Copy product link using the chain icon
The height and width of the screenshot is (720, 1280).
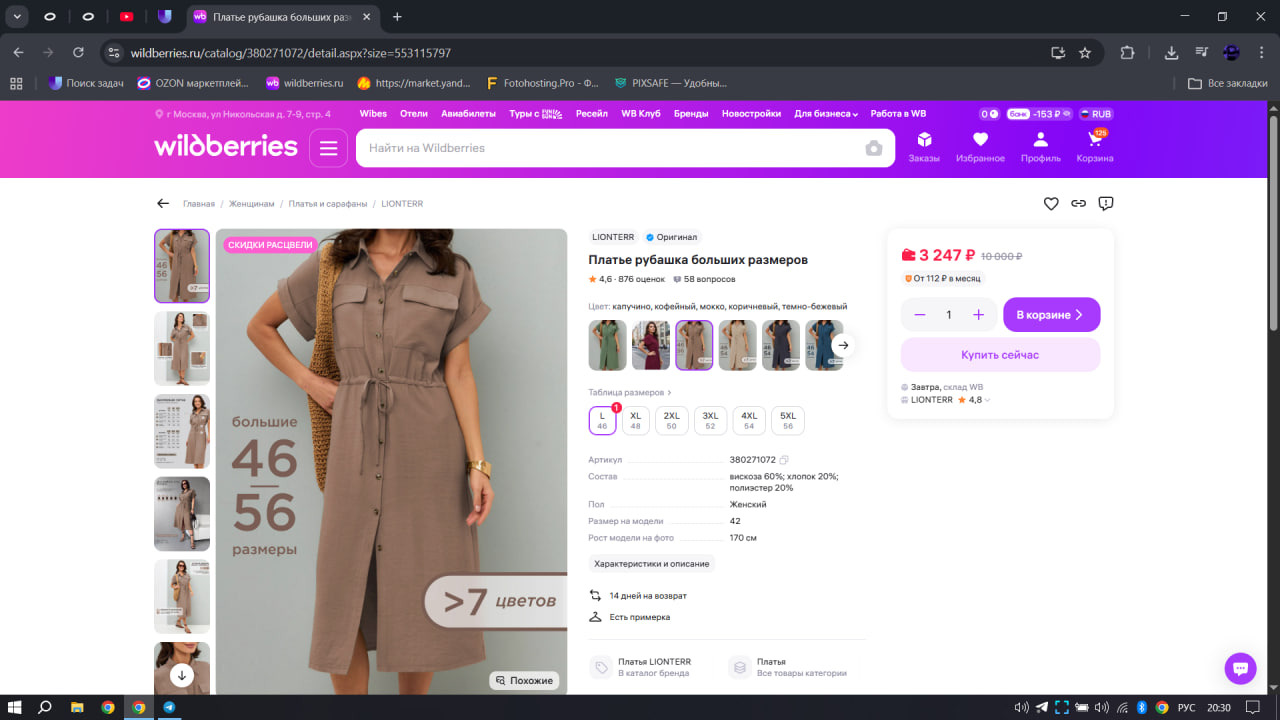1078,203
